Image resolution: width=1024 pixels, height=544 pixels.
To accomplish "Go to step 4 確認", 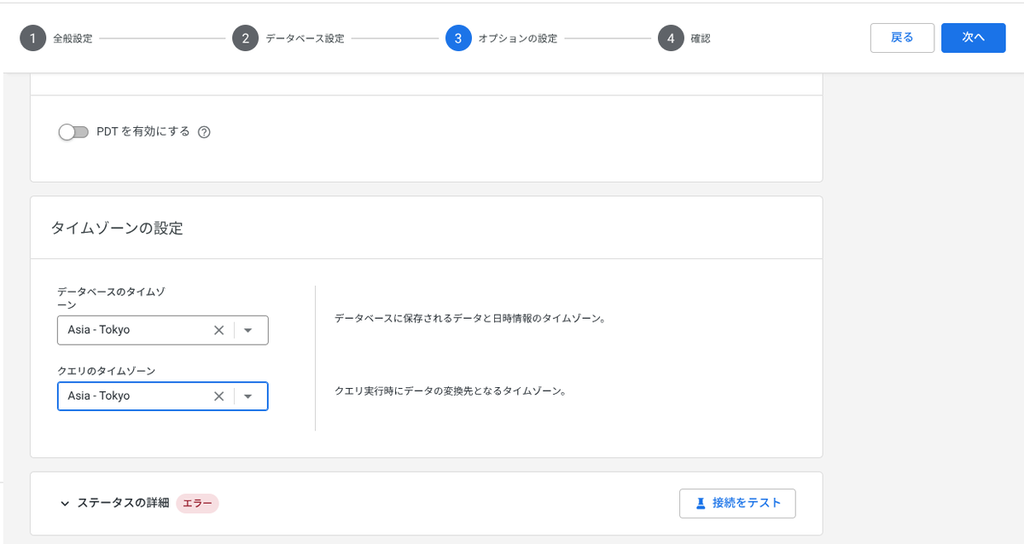I will point(684,39).
